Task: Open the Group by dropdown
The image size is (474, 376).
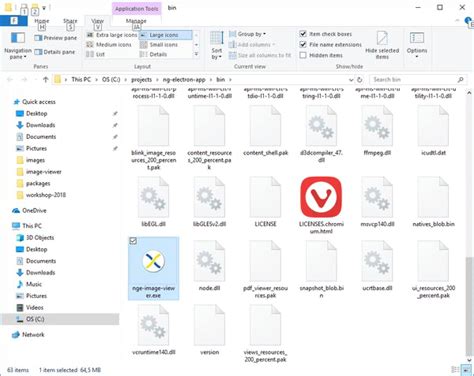Action: 247,34
